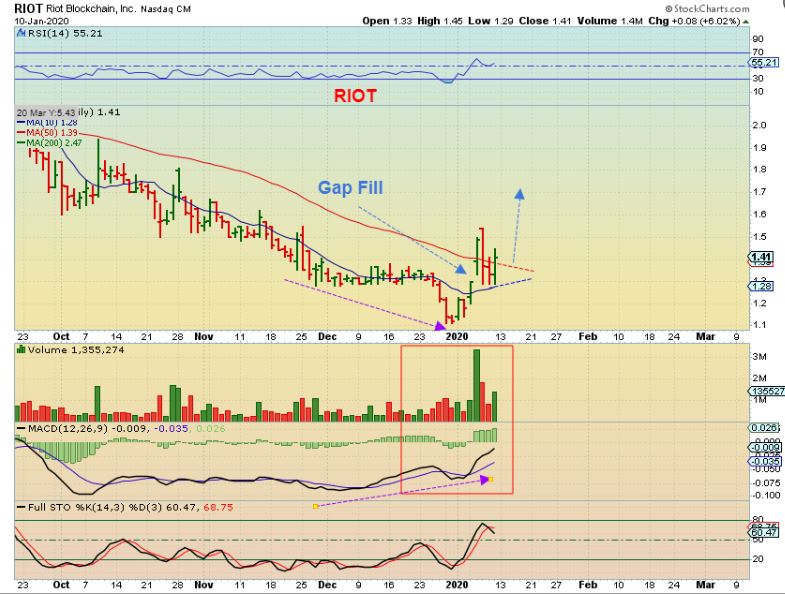Click the MA(200) 2.47 legend text
785x594 pixels.
point(54,143)
